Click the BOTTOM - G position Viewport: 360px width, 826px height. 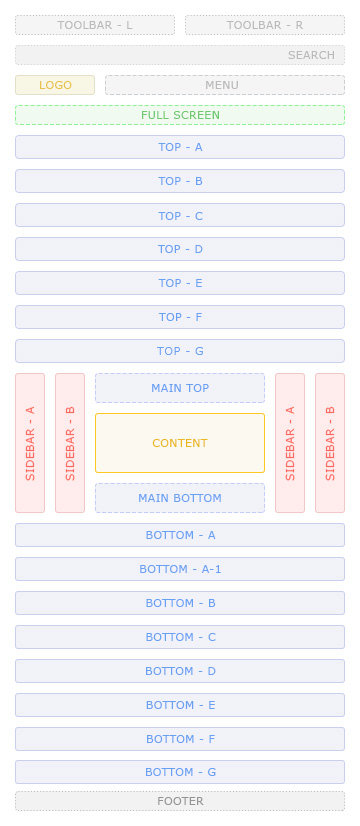(180, 772)
